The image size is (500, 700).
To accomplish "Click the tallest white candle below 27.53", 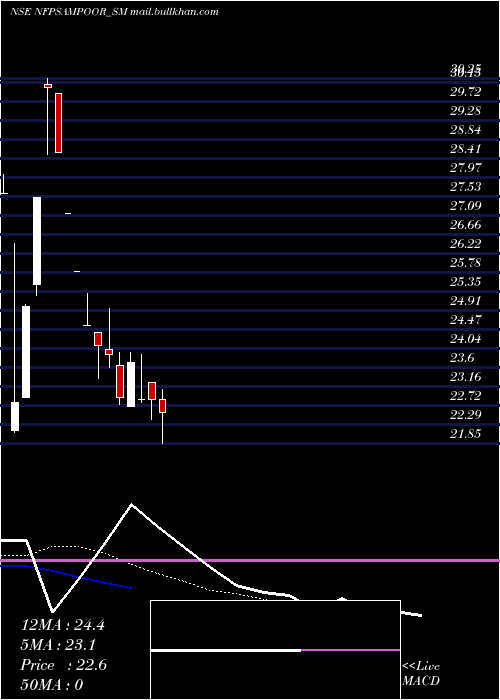I will pos(37,241).
